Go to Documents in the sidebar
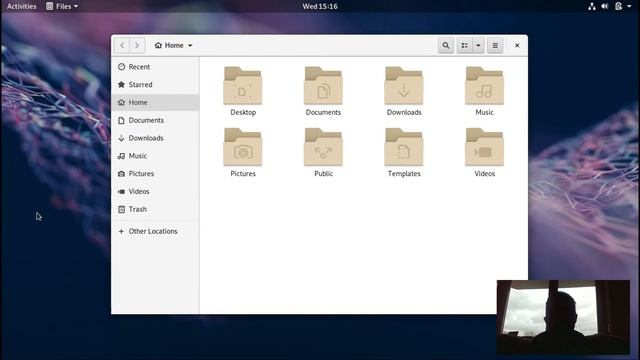This screenshot has height=360, width=640. pyautogui.click(x=155, y=120)
